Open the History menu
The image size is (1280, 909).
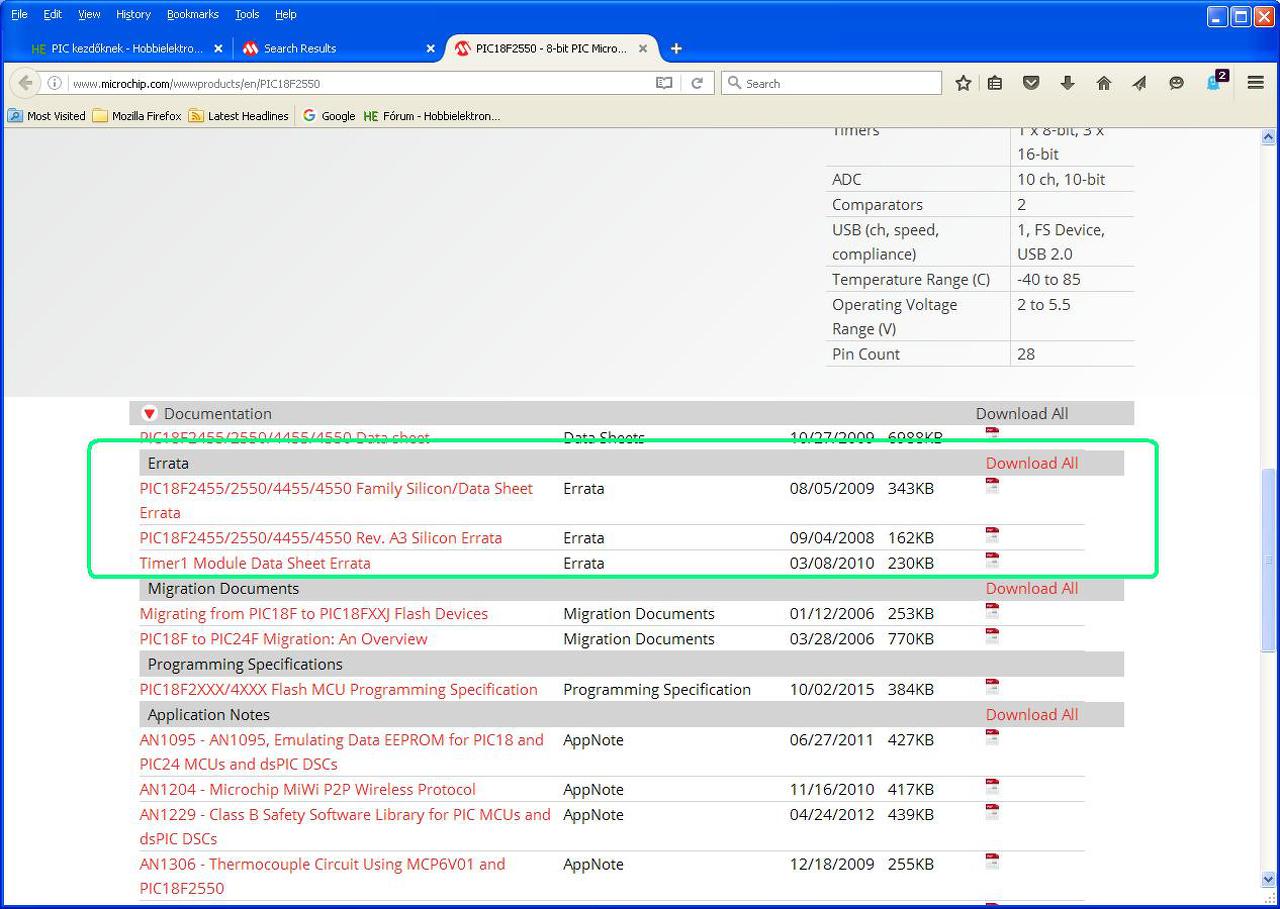133,14
